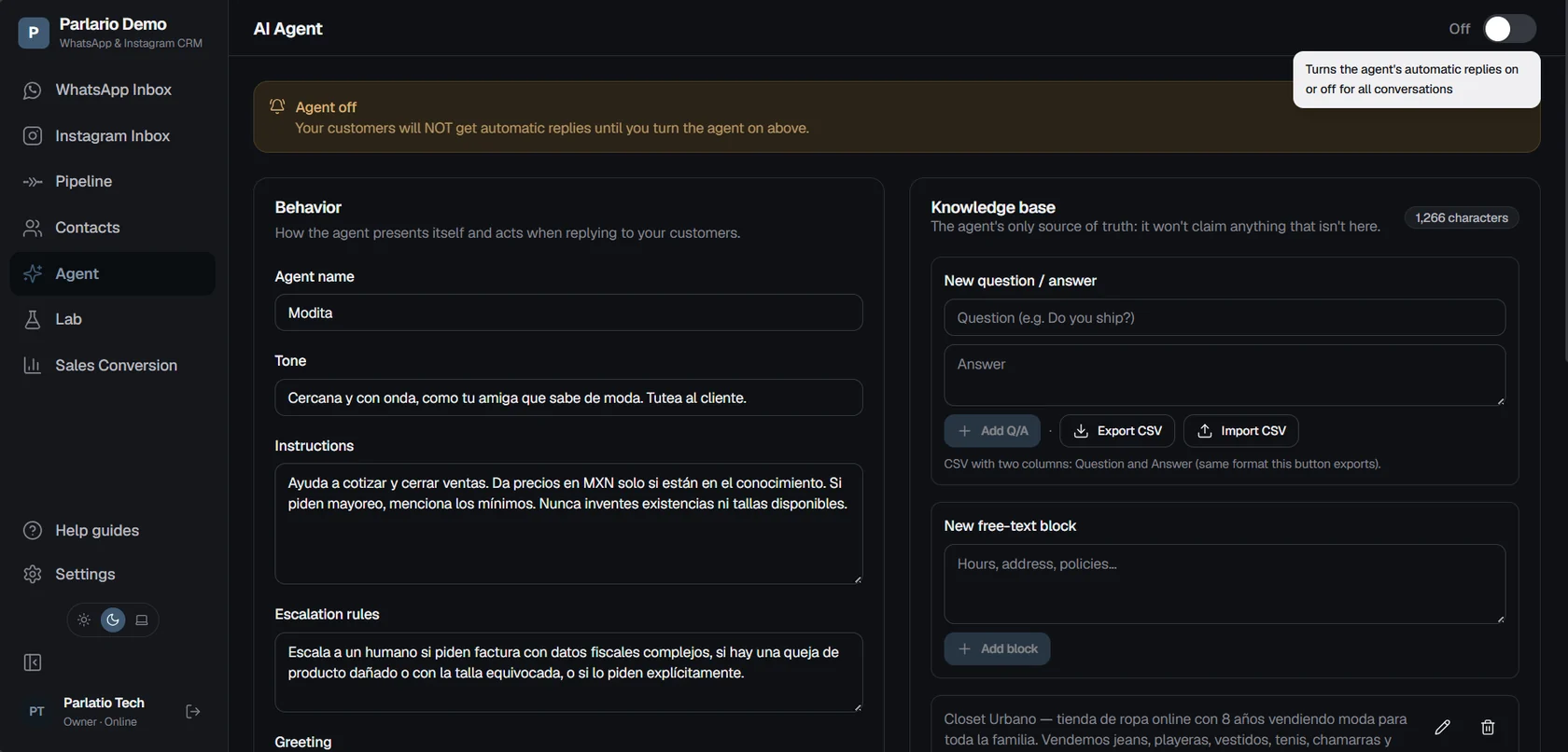Delete the Closet Urbano knowledge block
Screen dimensions: 1568x752
(x=1488, y=727)
